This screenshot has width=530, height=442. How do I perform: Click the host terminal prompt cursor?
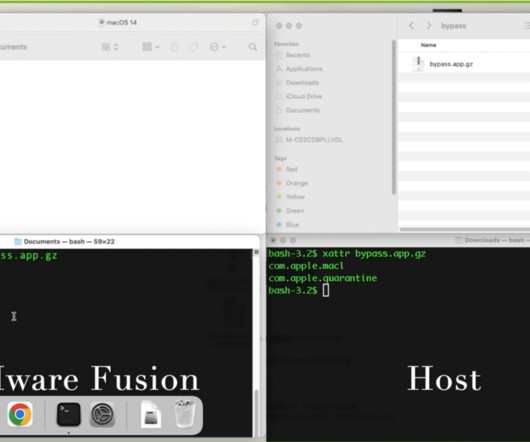click(x=326, y=290)
